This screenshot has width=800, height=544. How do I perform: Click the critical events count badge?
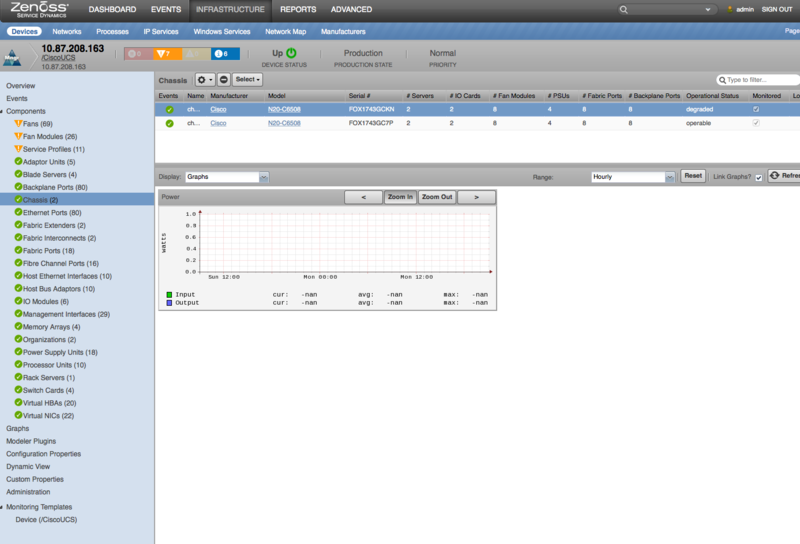point(138,54)
